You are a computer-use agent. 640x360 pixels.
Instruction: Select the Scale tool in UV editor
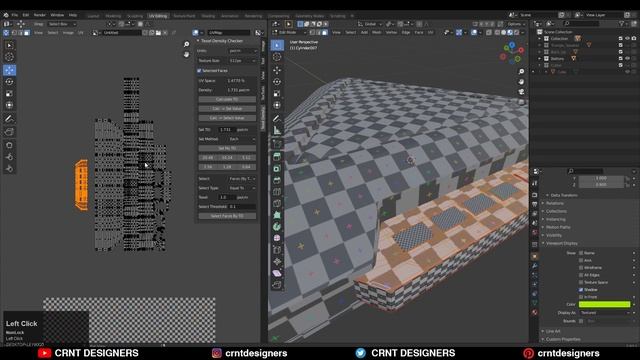tap(9, 93)
